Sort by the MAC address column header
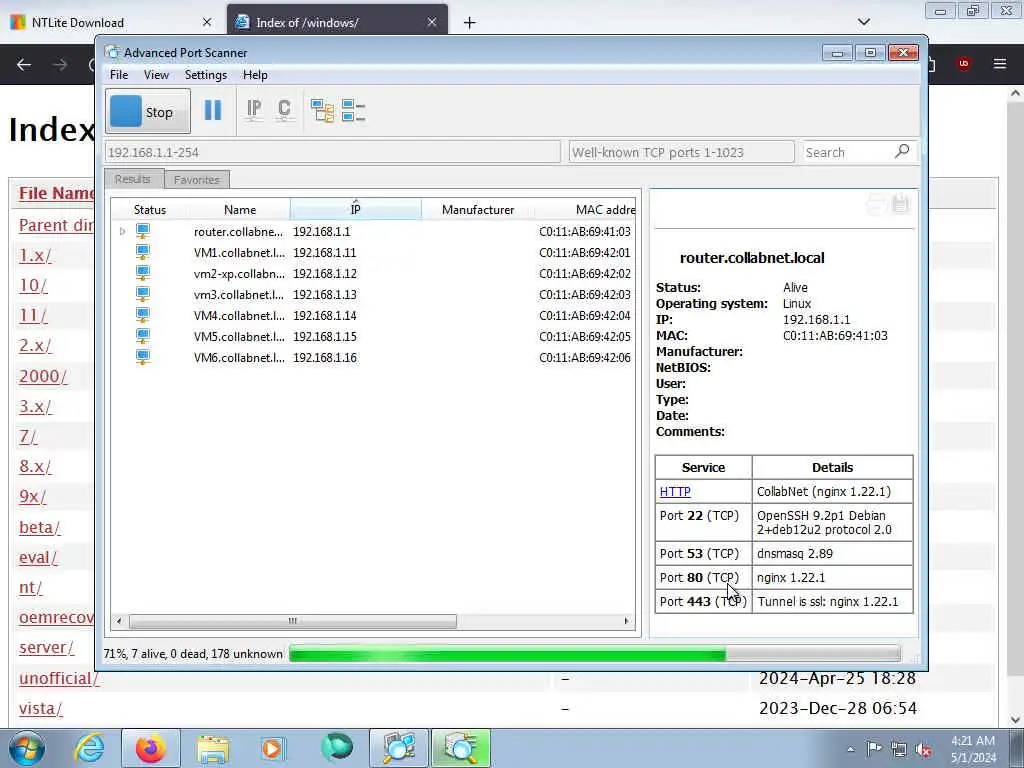The height and width of the screenshot is (768, 1024). [x=585, y=210]
